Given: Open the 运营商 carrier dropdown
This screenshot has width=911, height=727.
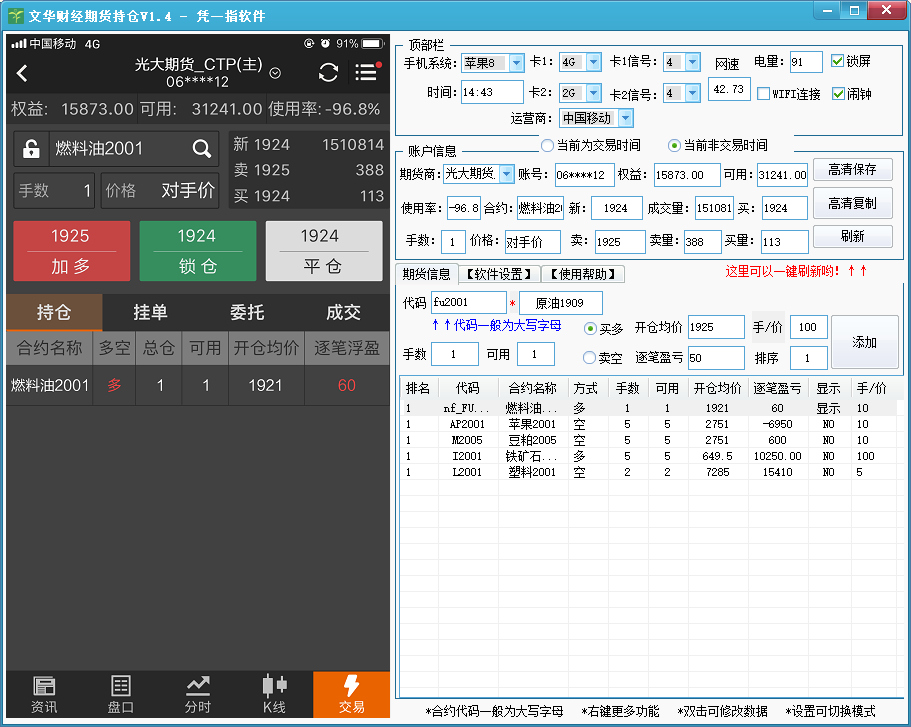Looking at the screenshot, I should 625,118.
